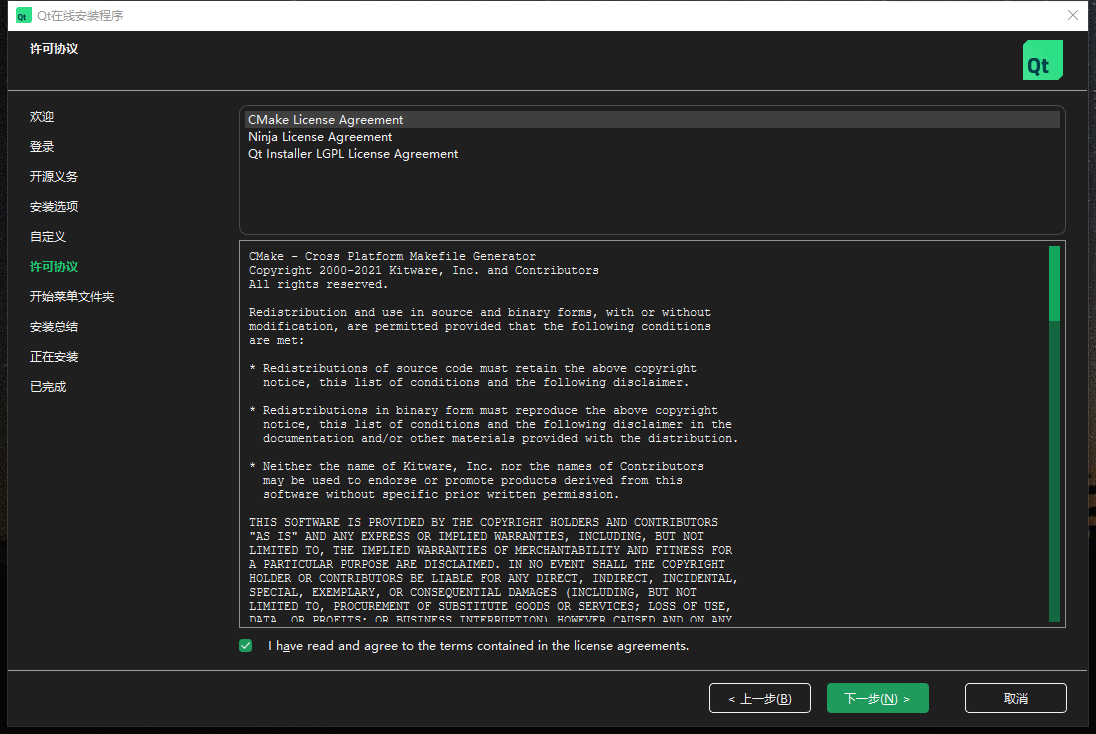Click the 开源义务 step in the sidebar
Viewport: 1096px width, 734px height.
(54, 177)
